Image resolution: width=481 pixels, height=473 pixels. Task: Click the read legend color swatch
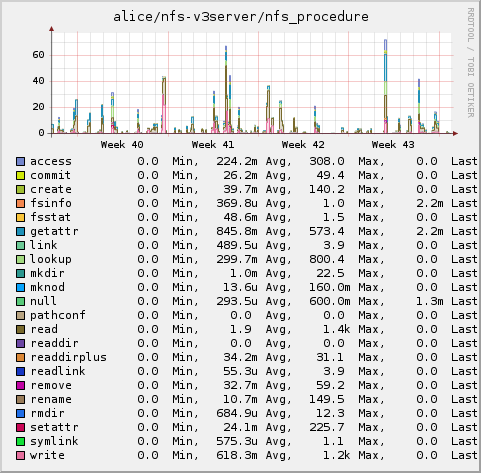[x=20, y=330]
